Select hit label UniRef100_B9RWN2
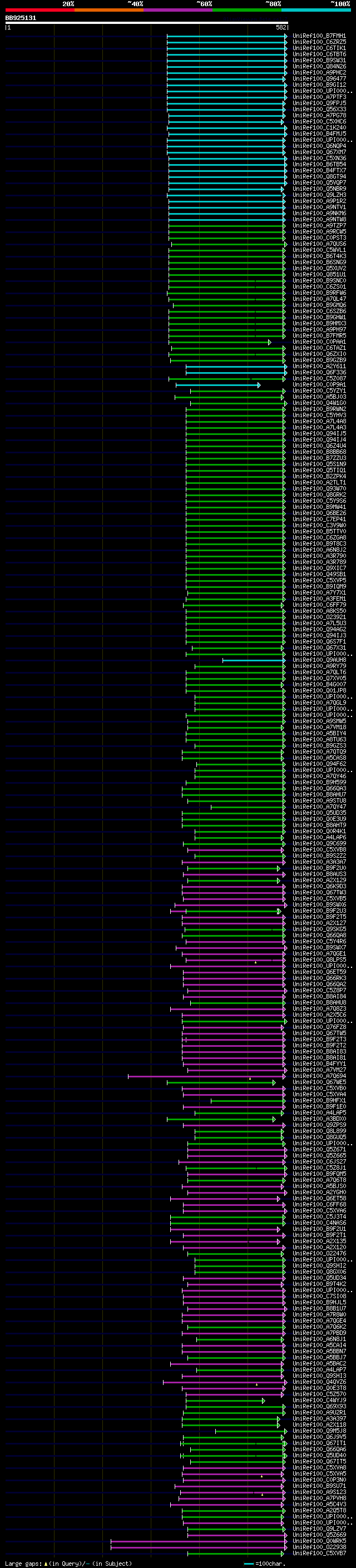 (x=319, y=409)
